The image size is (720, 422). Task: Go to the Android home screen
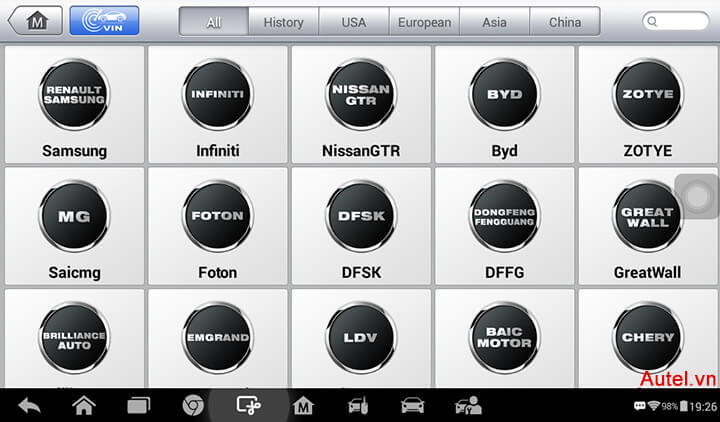[84, 406]
